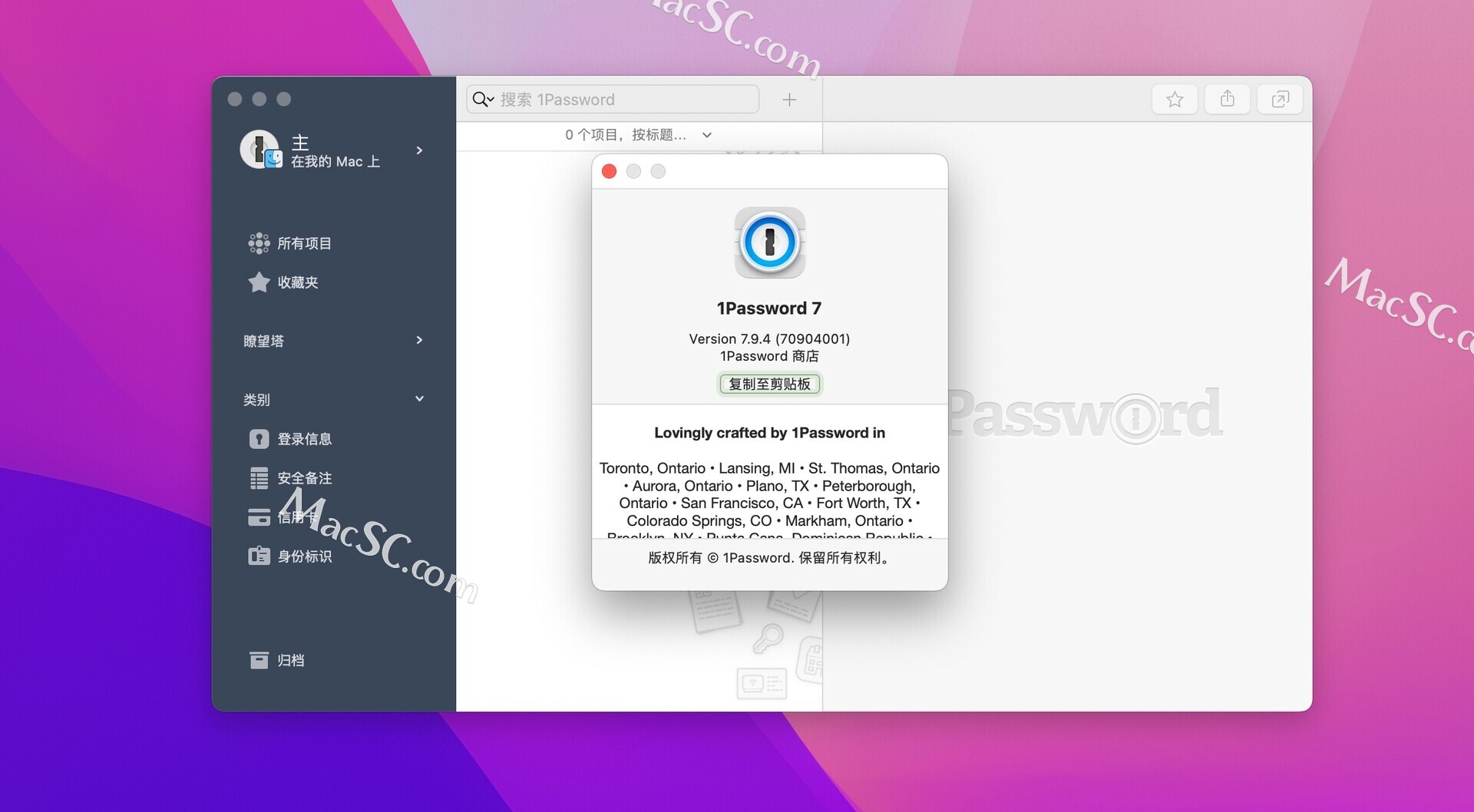
Task: Mark item as favorite with star button
Action: click(x=1175, y=99)
